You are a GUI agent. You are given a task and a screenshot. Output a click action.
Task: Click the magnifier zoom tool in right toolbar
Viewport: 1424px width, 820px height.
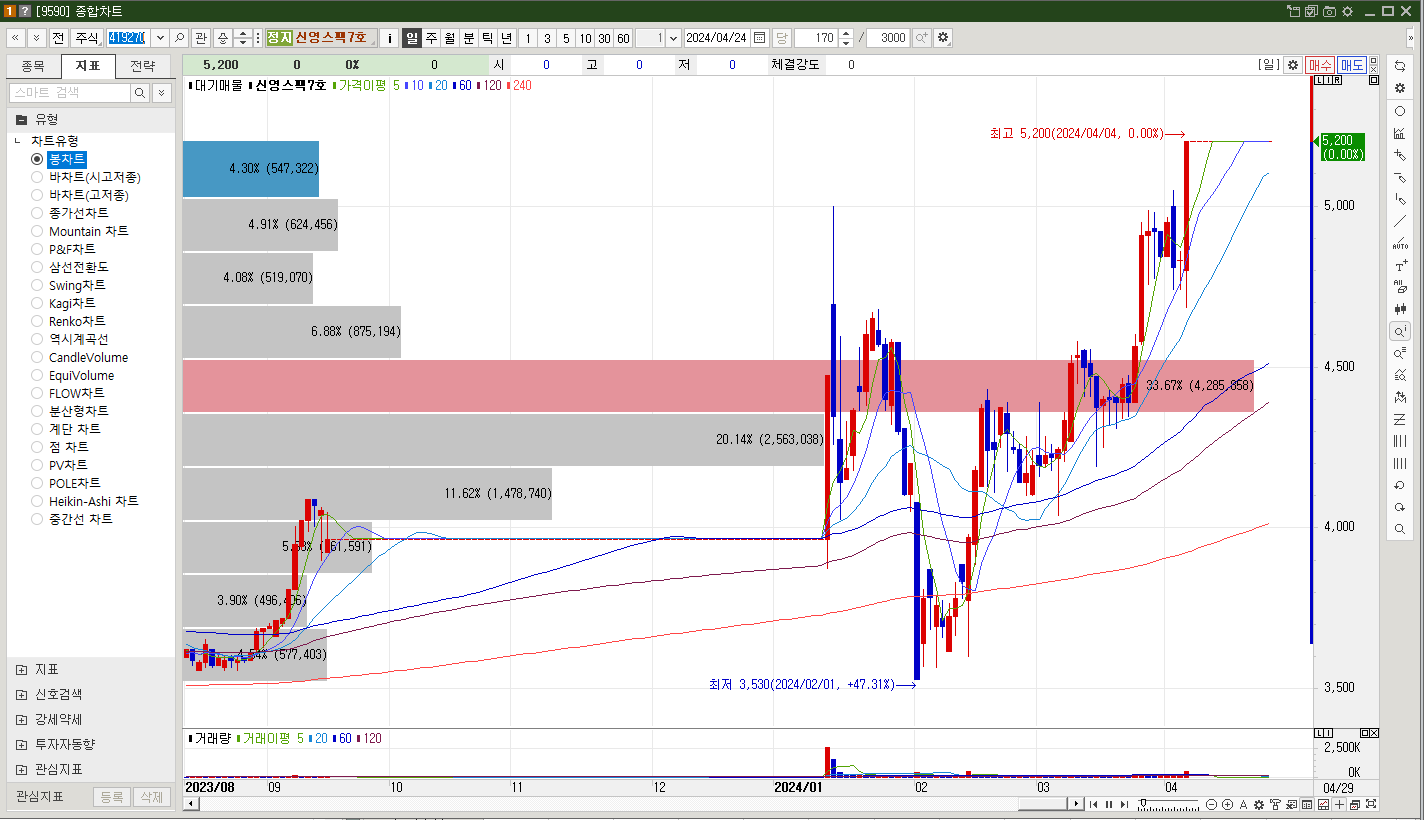click(x=1400, y=528)
